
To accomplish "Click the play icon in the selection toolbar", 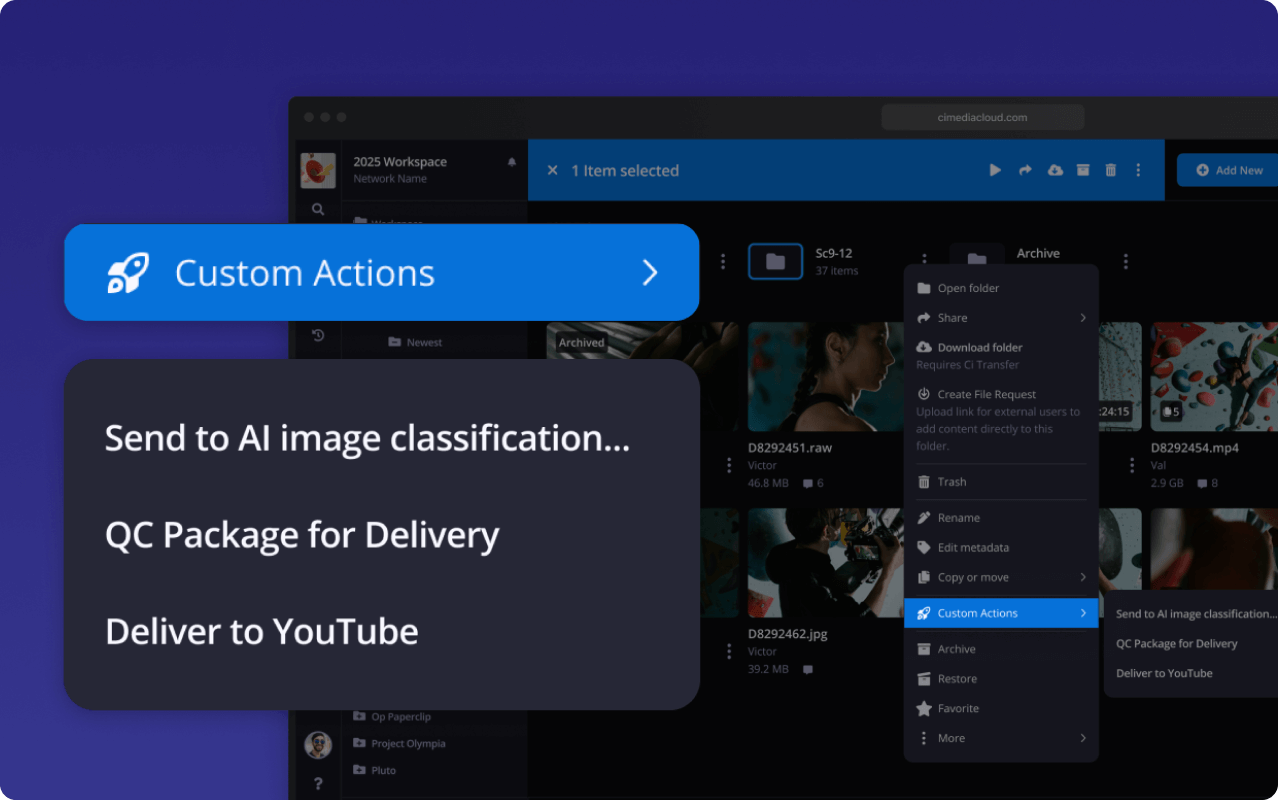I will [995, 171].
